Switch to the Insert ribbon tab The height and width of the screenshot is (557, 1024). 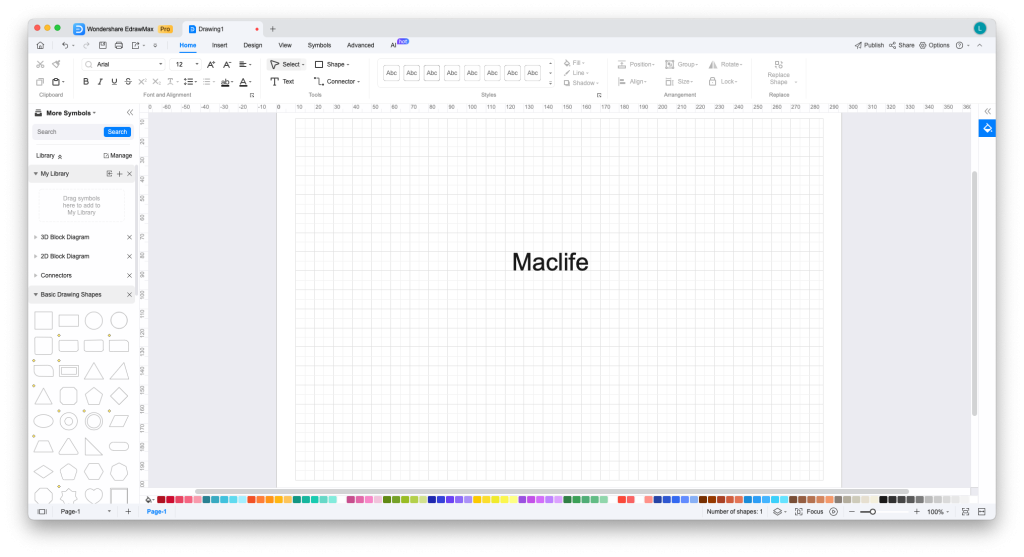(219, 45)
